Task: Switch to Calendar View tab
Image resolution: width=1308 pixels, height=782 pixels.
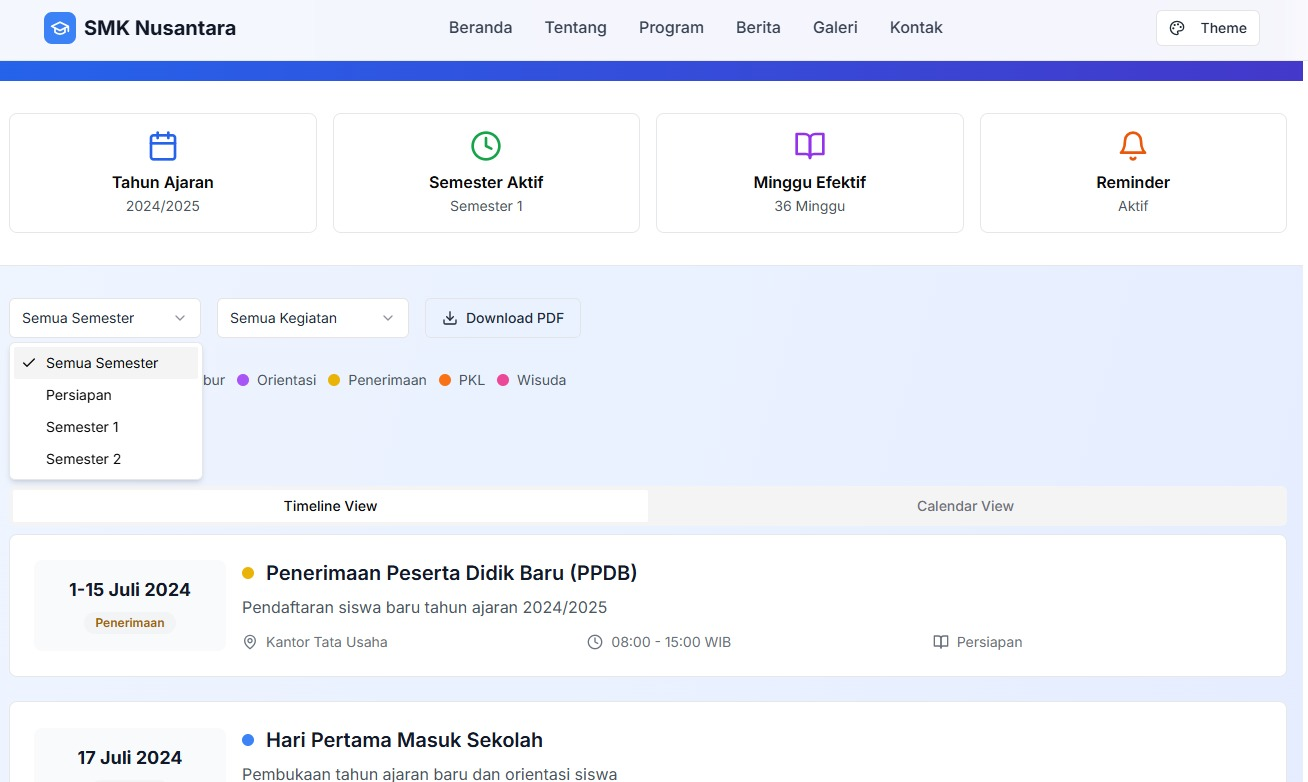Action: click(x=965, y=506)
